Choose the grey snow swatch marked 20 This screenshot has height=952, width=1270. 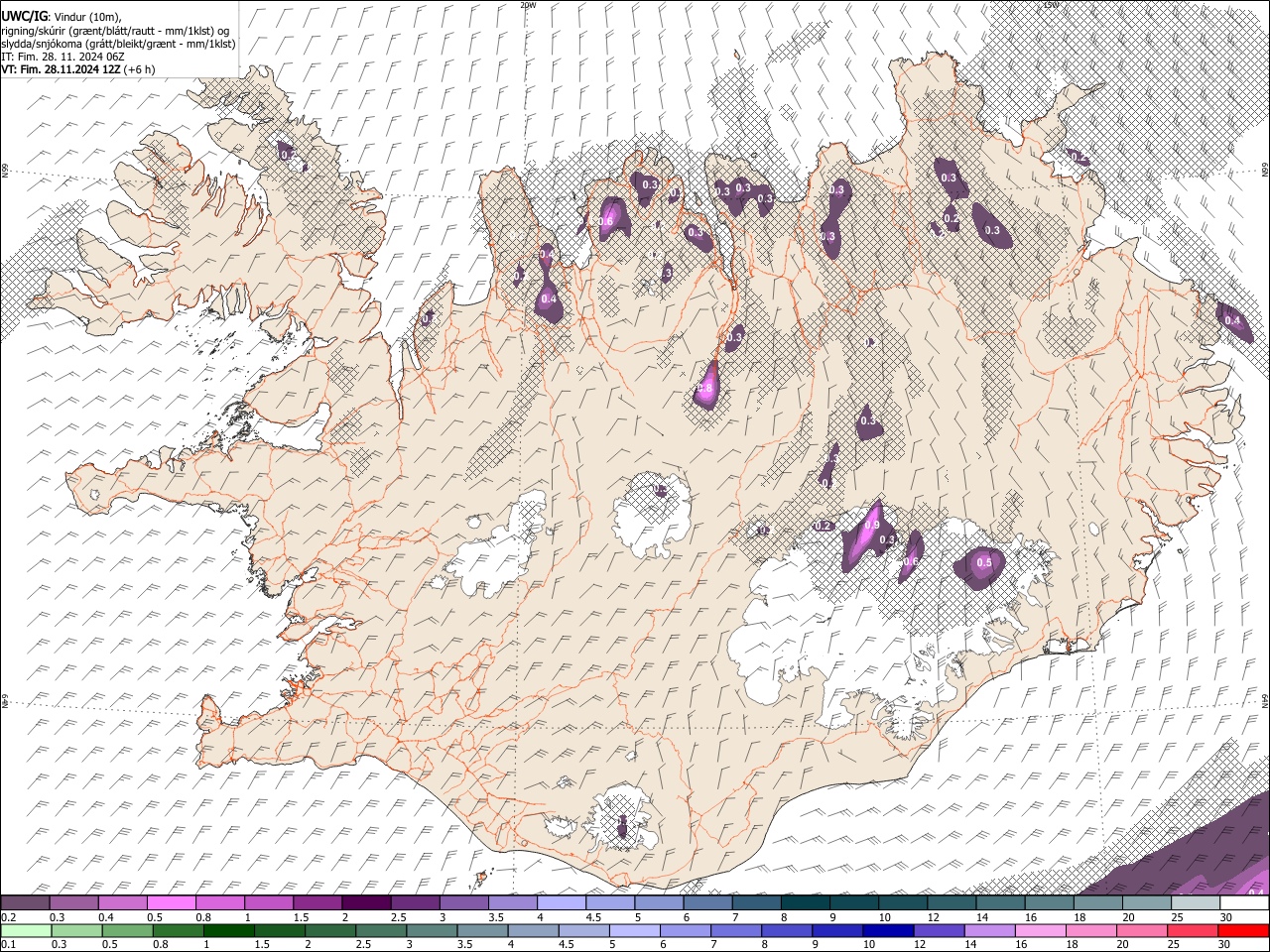coord(1146,902)
